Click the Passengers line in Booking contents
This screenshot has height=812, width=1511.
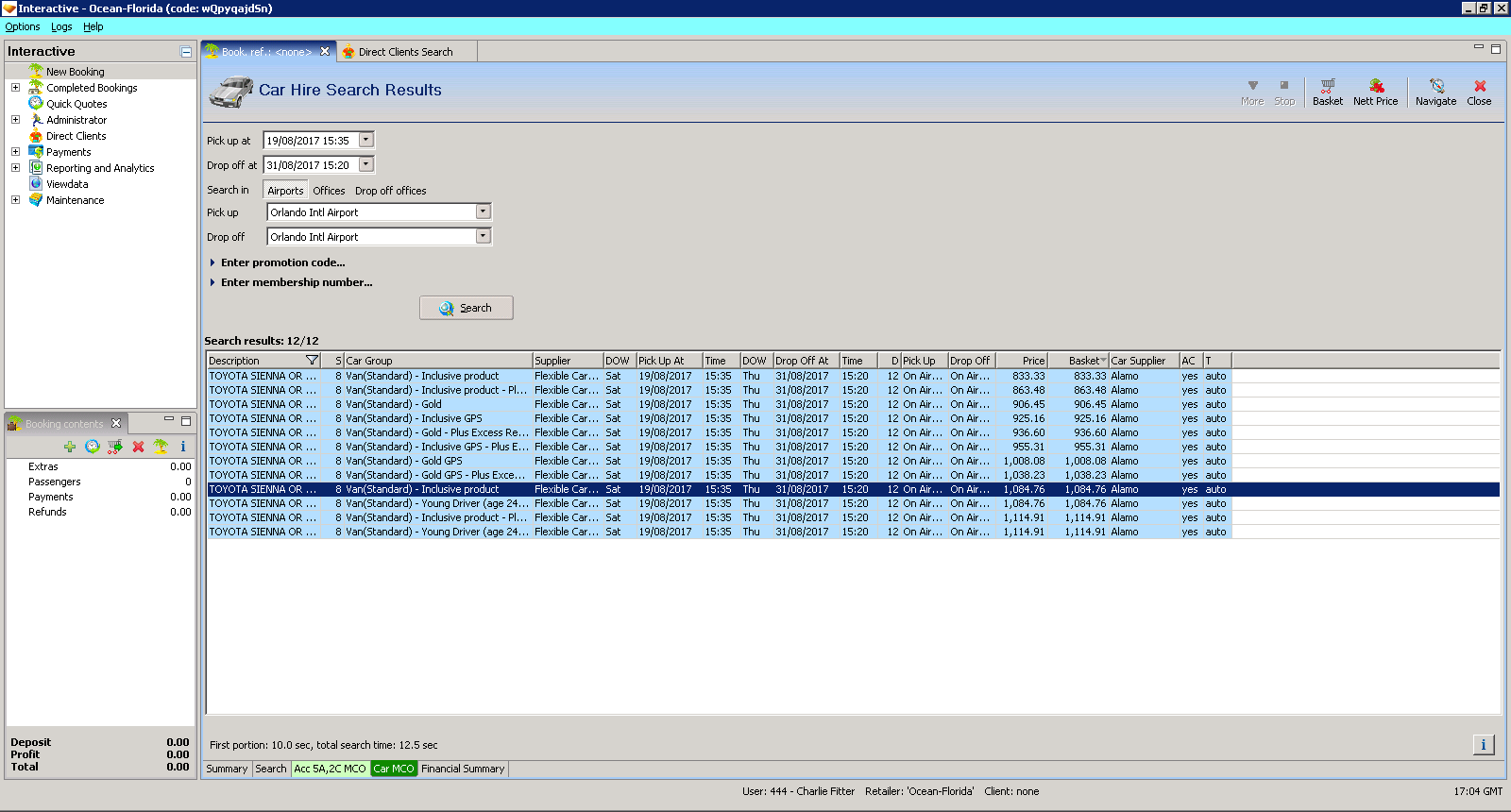click(x=100, y=482)
